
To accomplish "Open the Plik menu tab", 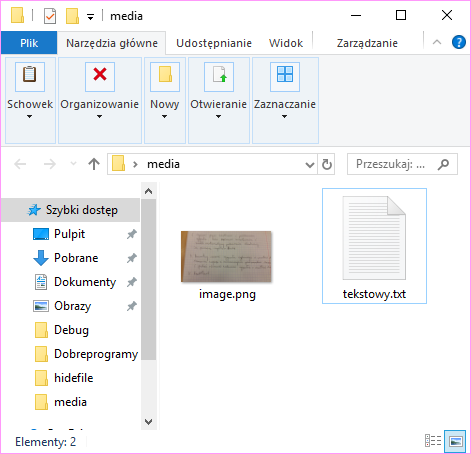I will pyautogui.click(x=29, y=43).
